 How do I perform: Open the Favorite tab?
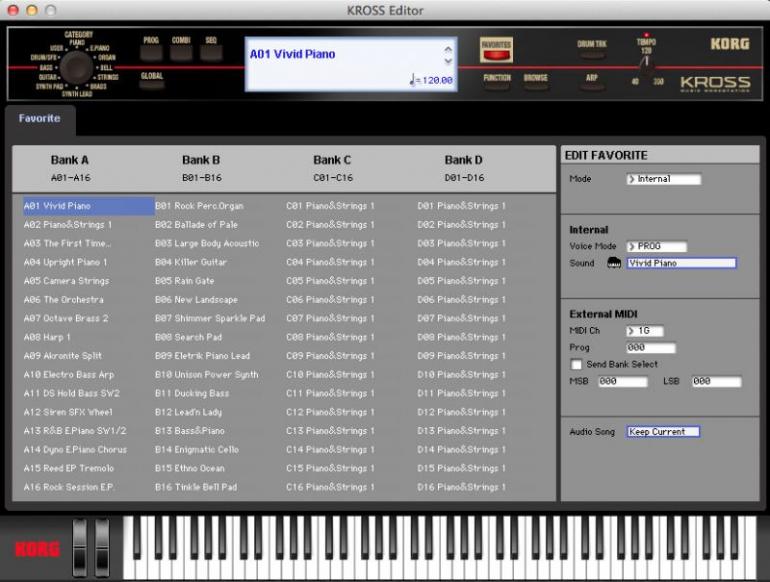[x=40, y=118]
